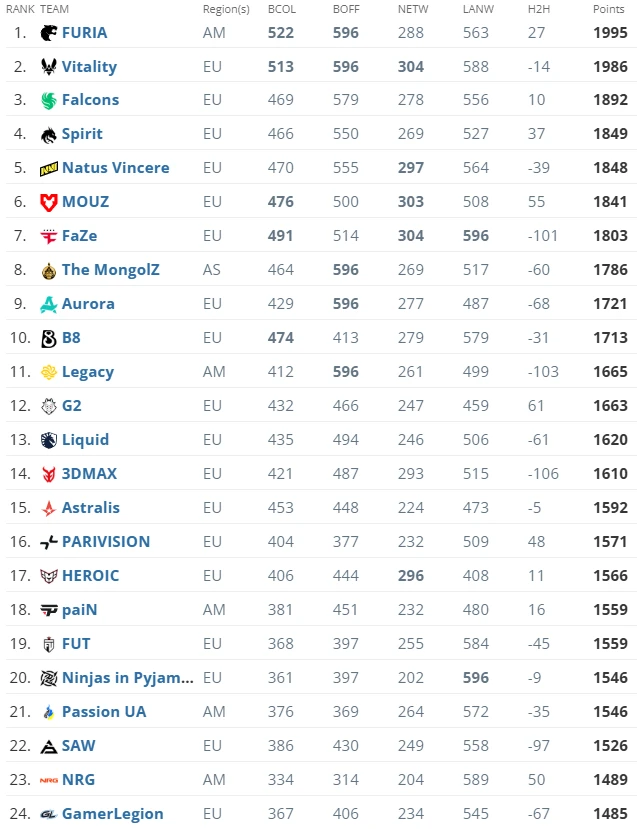Click the Astralis star logo
637x829 pixels.
(x=49, y=508)
